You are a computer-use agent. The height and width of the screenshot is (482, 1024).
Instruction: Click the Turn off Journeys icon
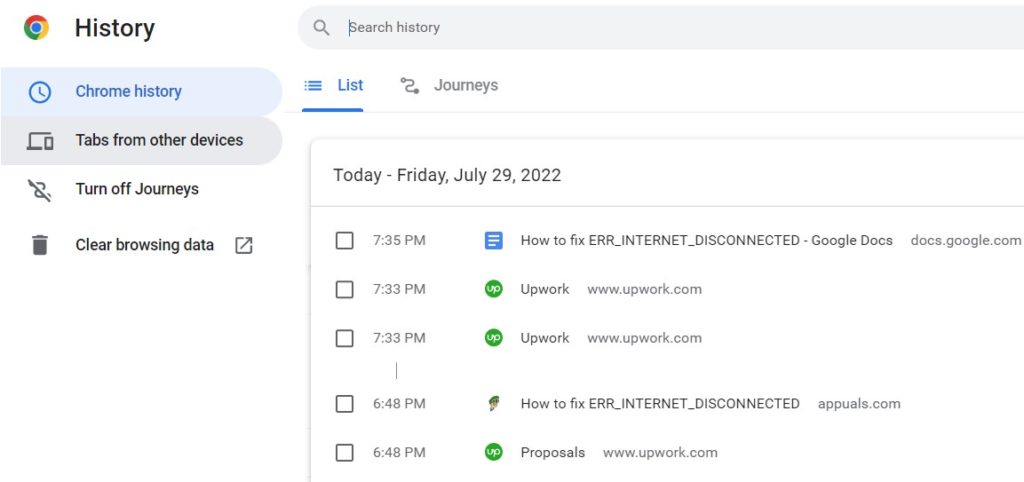(x=40, y=190)
